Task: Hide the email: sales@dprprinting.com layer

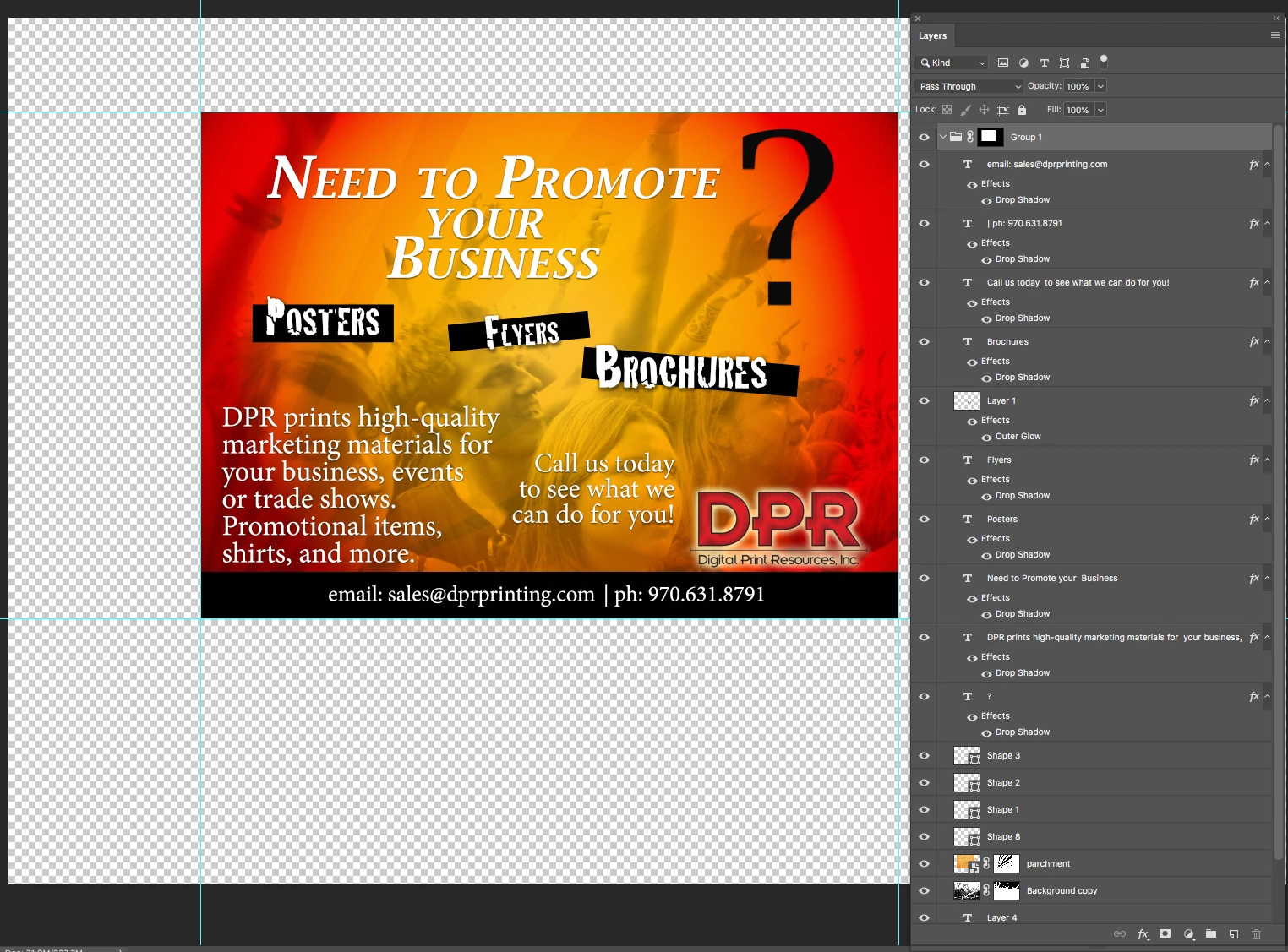Action: click(x=924, y=164)
